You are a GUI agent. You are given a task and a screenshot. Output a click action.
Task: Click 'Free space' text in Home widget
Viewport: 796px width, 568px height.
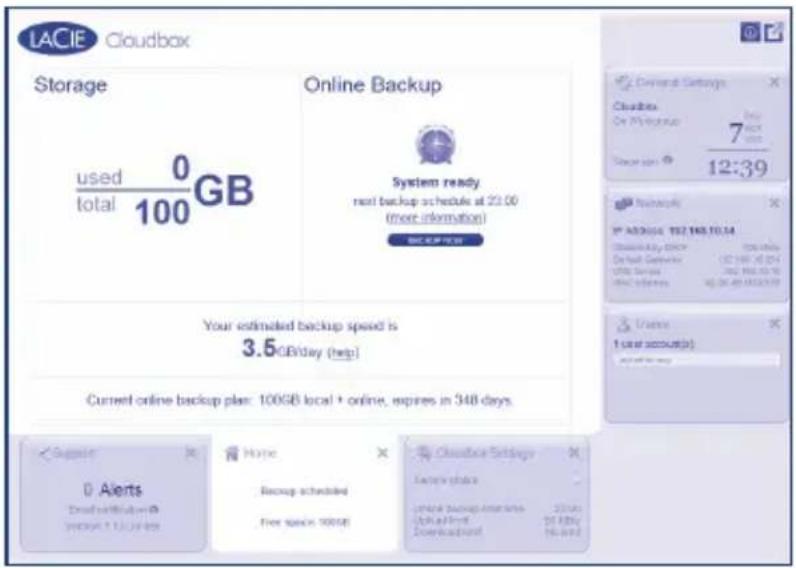click(x=305, y=522)
